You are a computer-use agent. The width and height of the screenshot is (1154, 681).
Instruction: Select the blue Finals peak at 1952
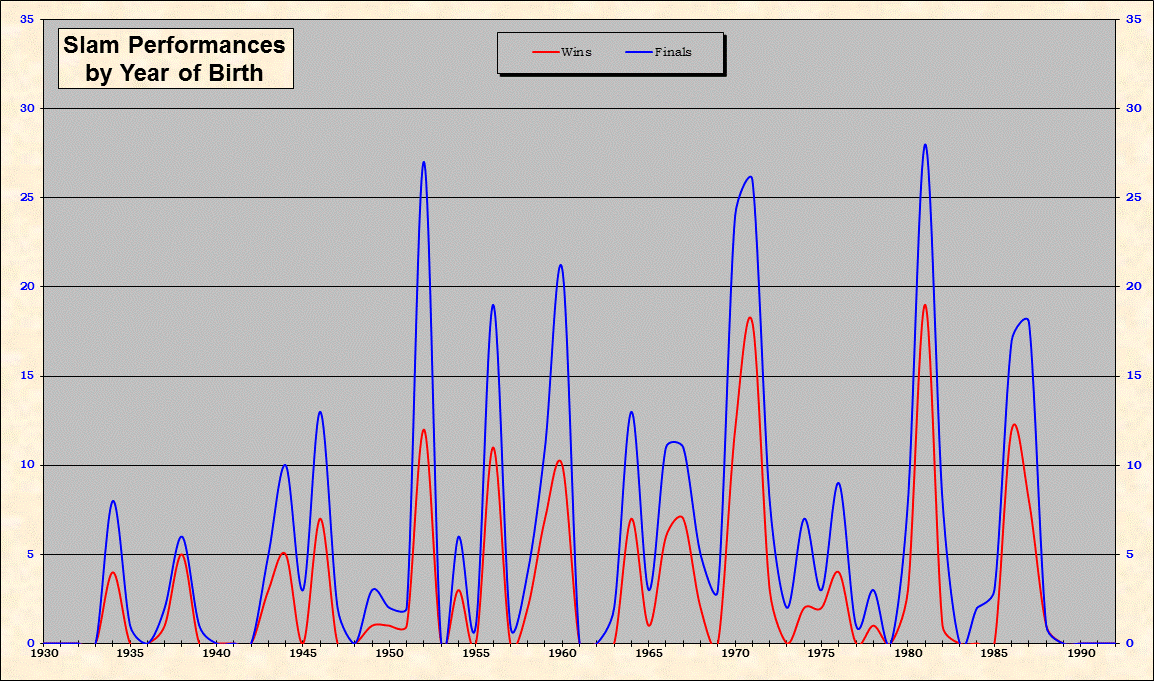tap(424, 162)
